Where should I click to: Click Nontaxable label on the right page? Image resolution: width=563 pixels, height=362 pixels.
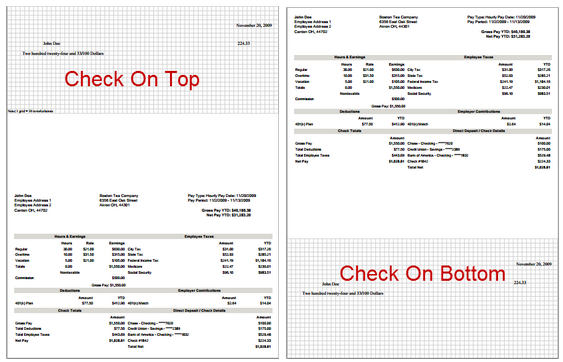(x=350, y=93)
